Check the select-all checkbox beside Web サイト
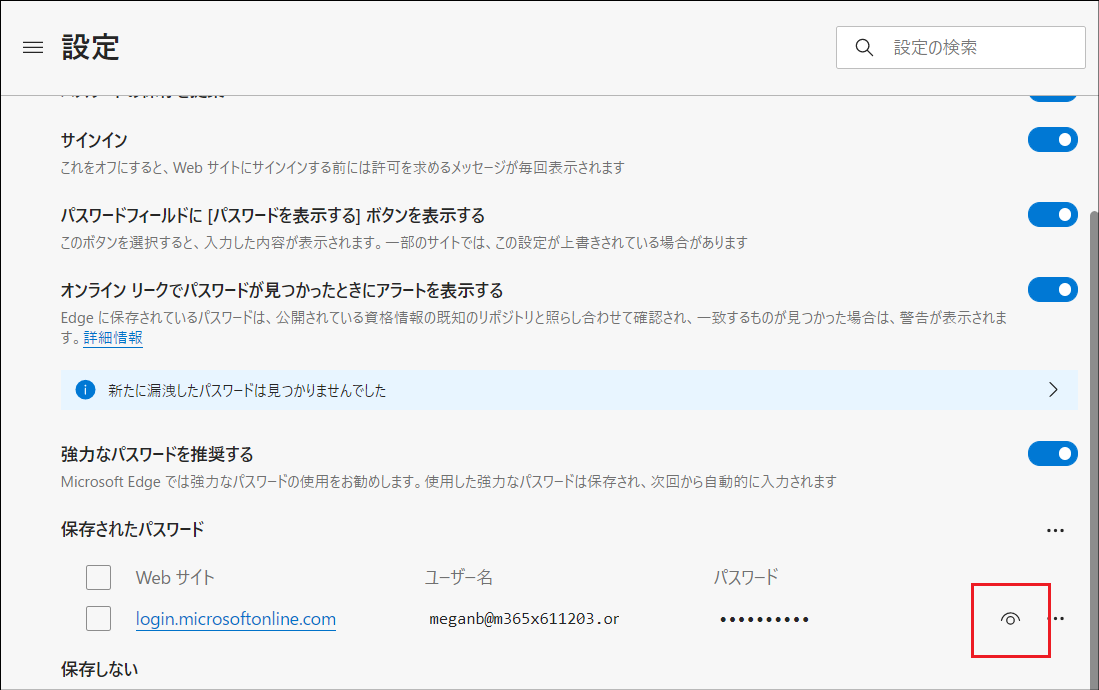 pyautogui.click(x=98, y=578)
